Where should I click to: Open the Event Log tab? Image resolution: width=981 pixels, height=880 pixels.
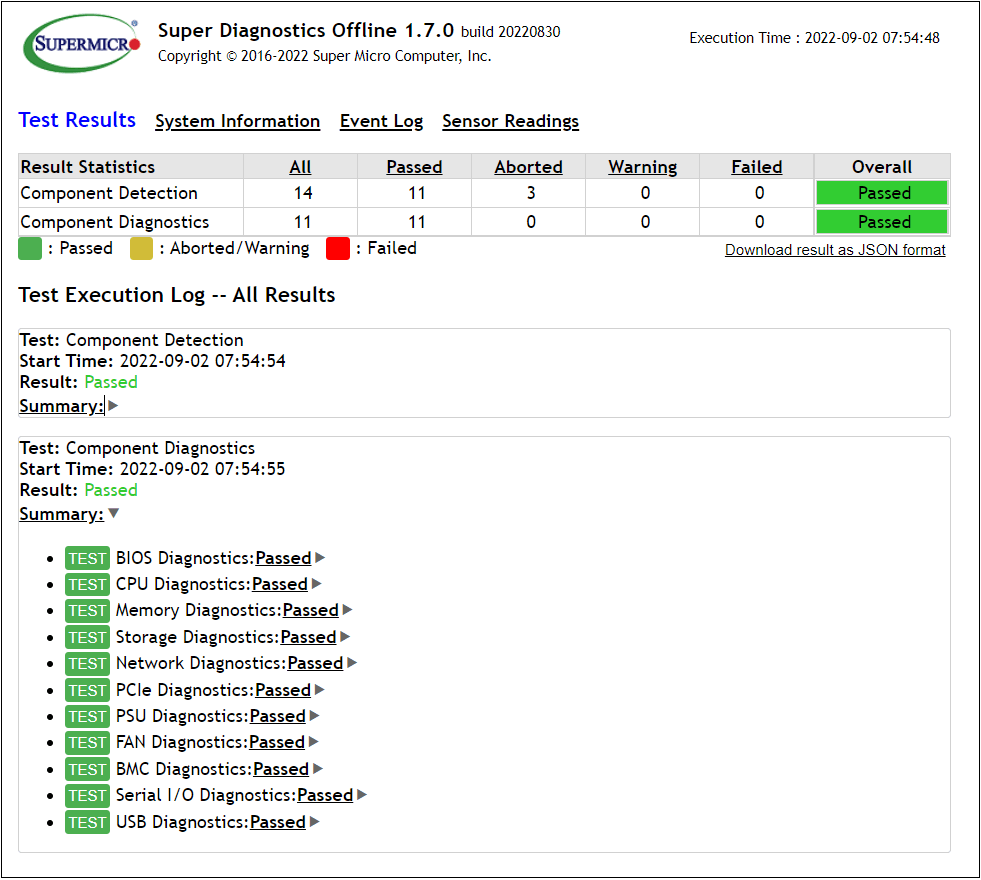coord(381,121)
